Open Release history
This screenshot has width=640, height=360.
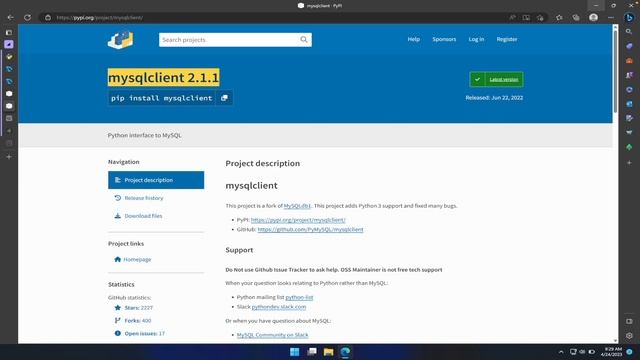click(x=144, y=198)
